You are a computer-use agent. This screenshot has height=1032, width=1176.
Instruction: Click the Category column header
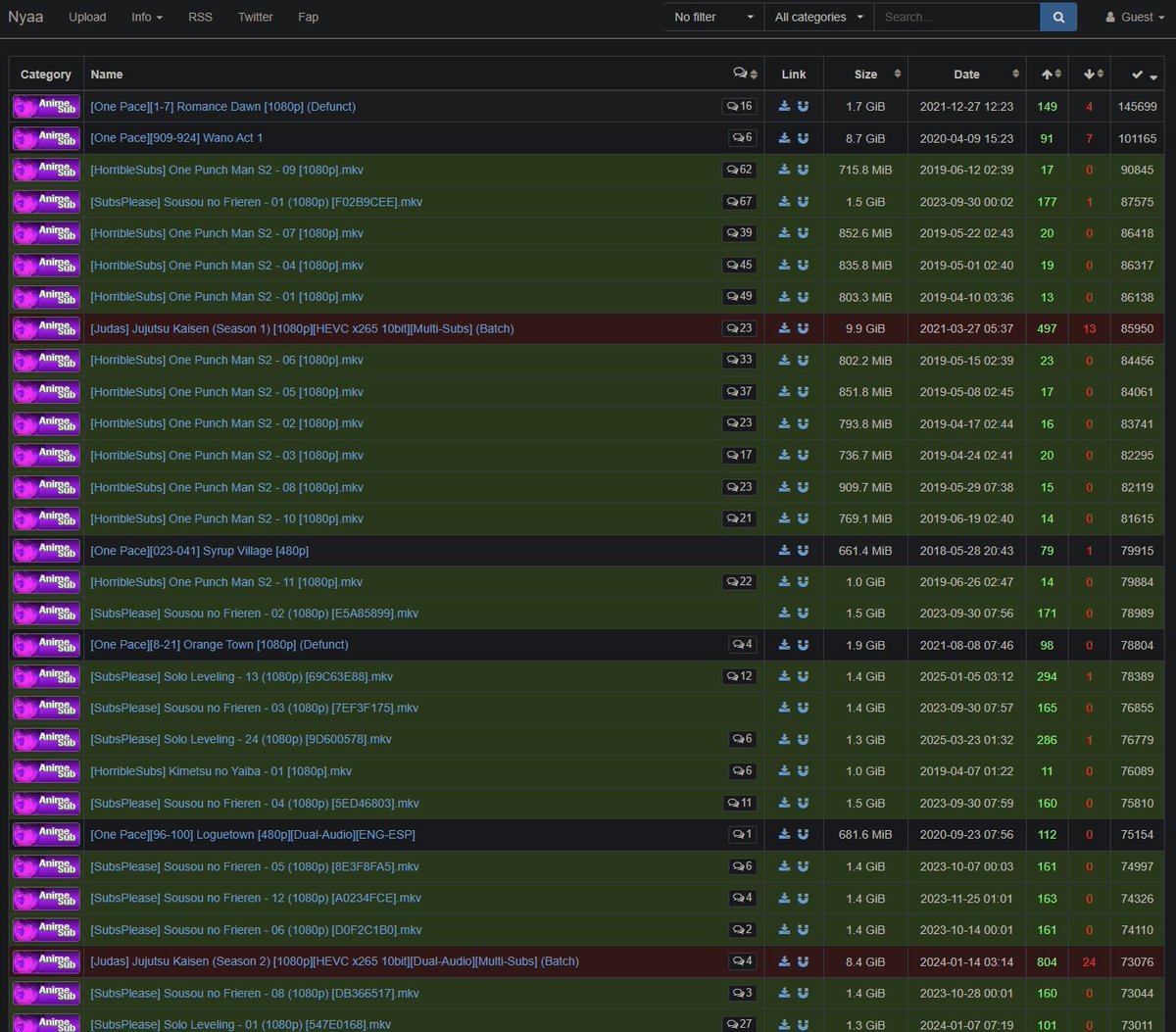pos(46,74)
